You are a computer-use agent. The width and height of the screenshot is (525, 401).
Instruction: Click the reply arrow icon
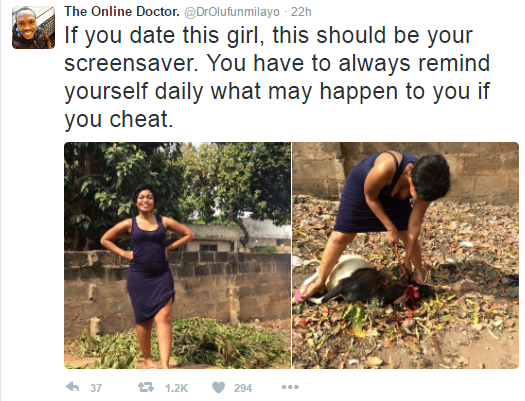click(73, 387)
